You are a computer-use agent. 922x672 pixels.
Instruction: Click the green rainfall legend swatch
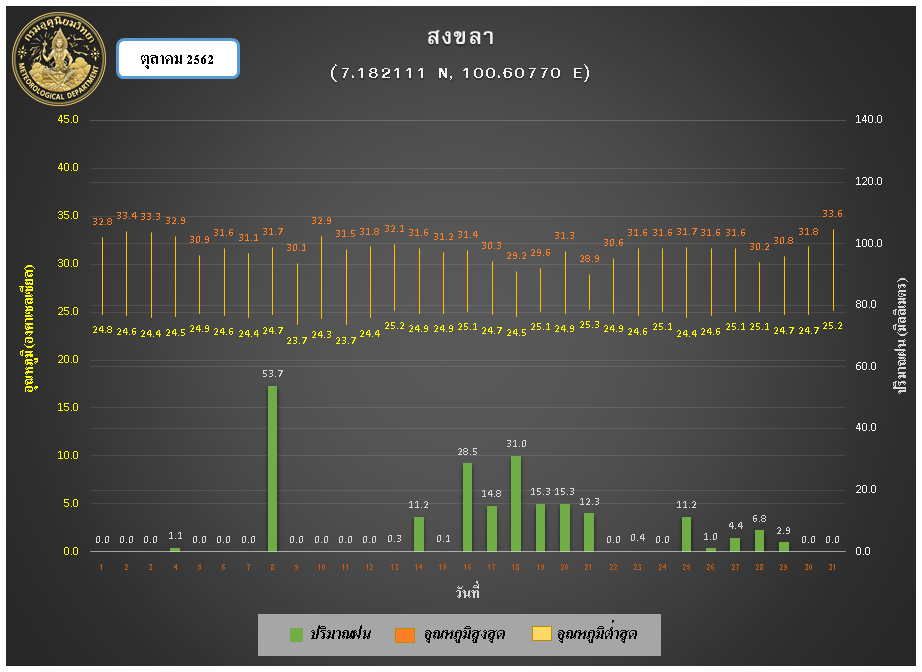[x=296, y=634]
